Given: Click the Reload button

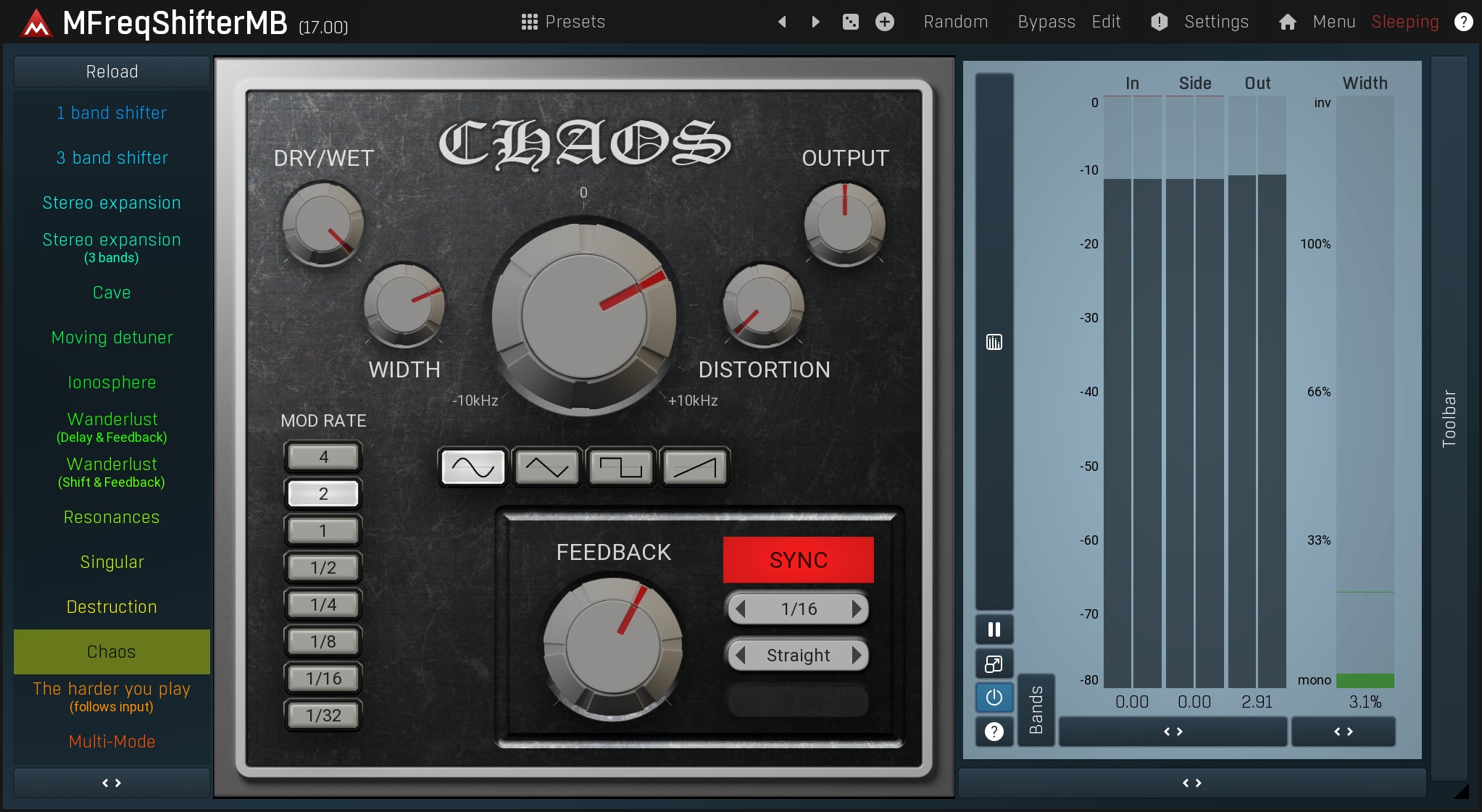Looking at the screenshot, I should 112,72.
